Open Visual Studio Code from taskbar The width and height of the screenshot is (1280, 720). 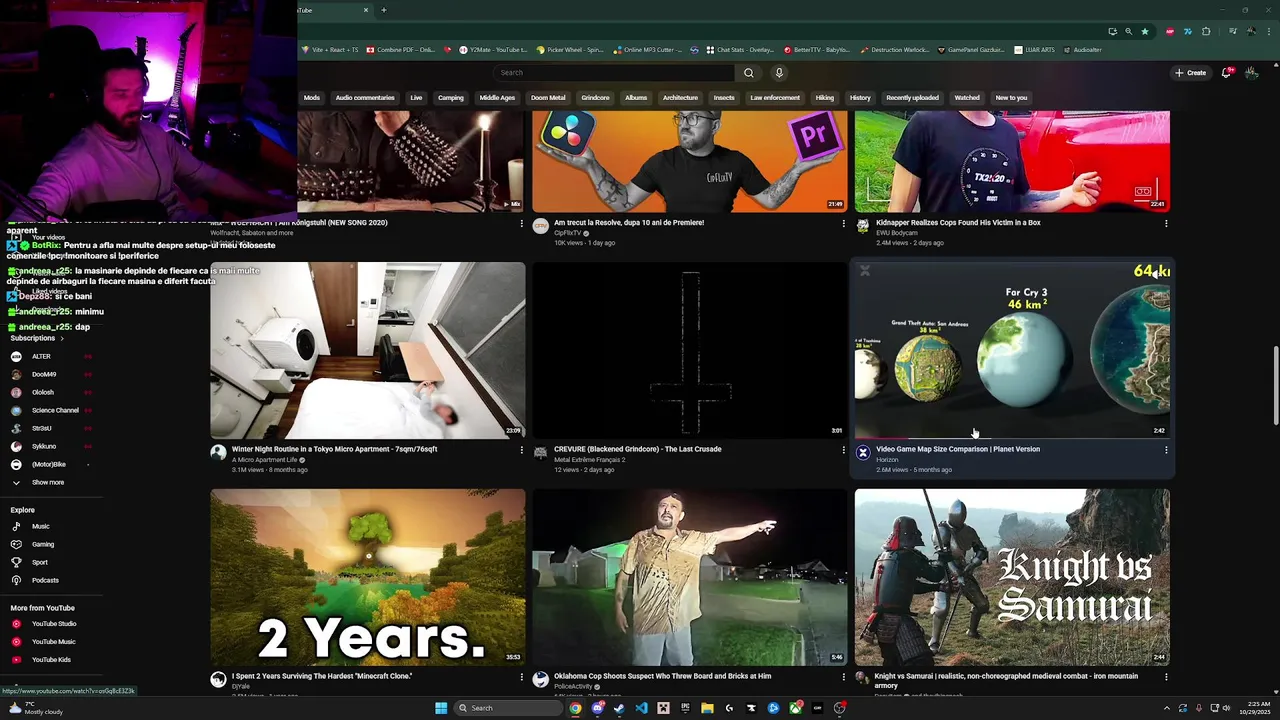(641, 708)
